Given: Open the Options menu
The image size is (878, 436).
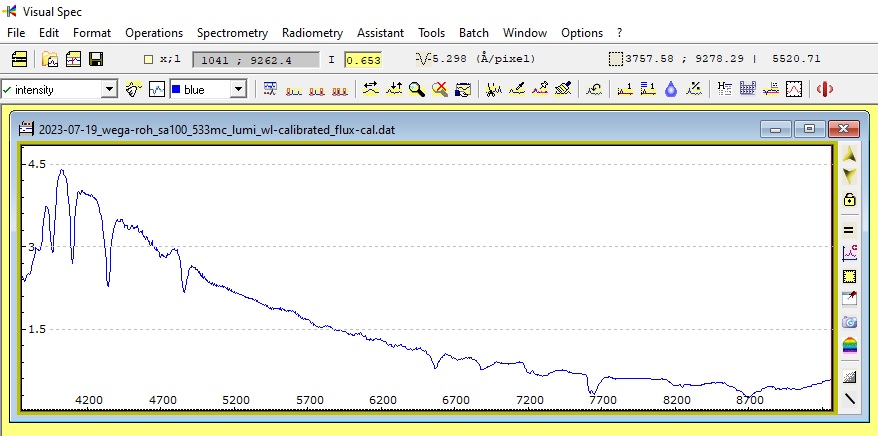Looking at the screenshot, I should [x=582, y=32].
